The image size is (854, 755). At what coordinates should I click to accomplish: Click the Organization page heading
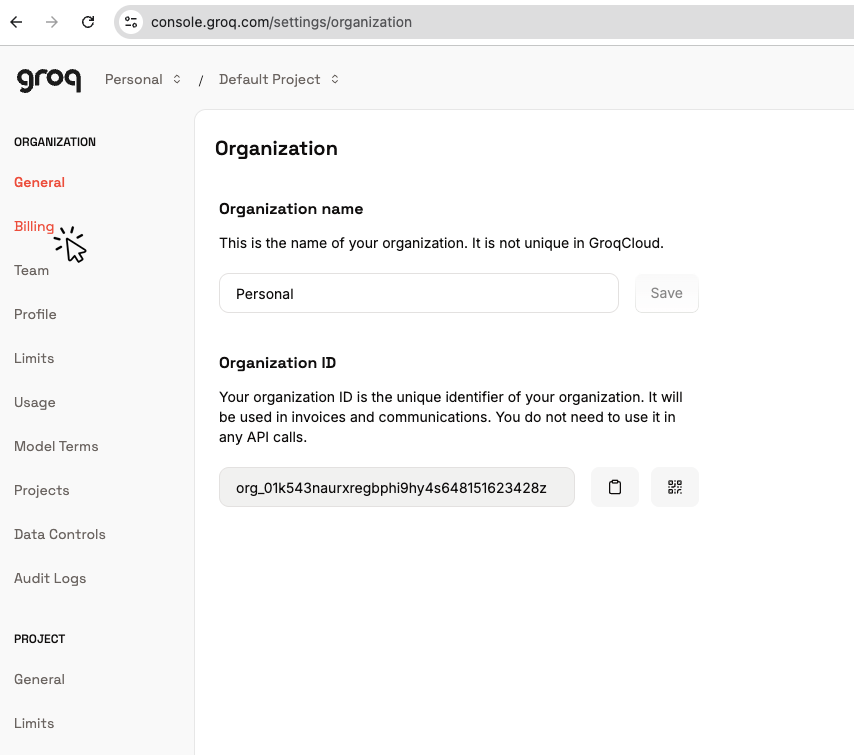click(276, 149)
